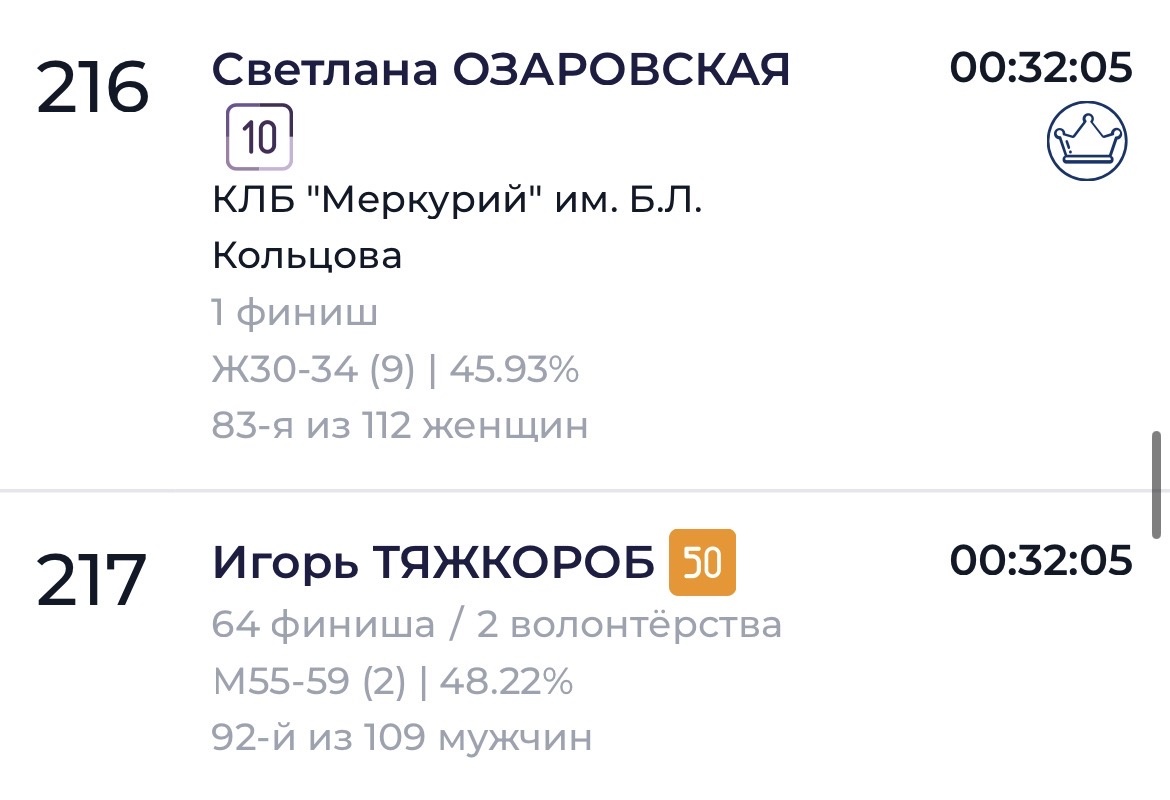This screenshot has width=1170, height=800.
Task: Tap the "2 волонтёрства" text
Action: coord(629,626)
